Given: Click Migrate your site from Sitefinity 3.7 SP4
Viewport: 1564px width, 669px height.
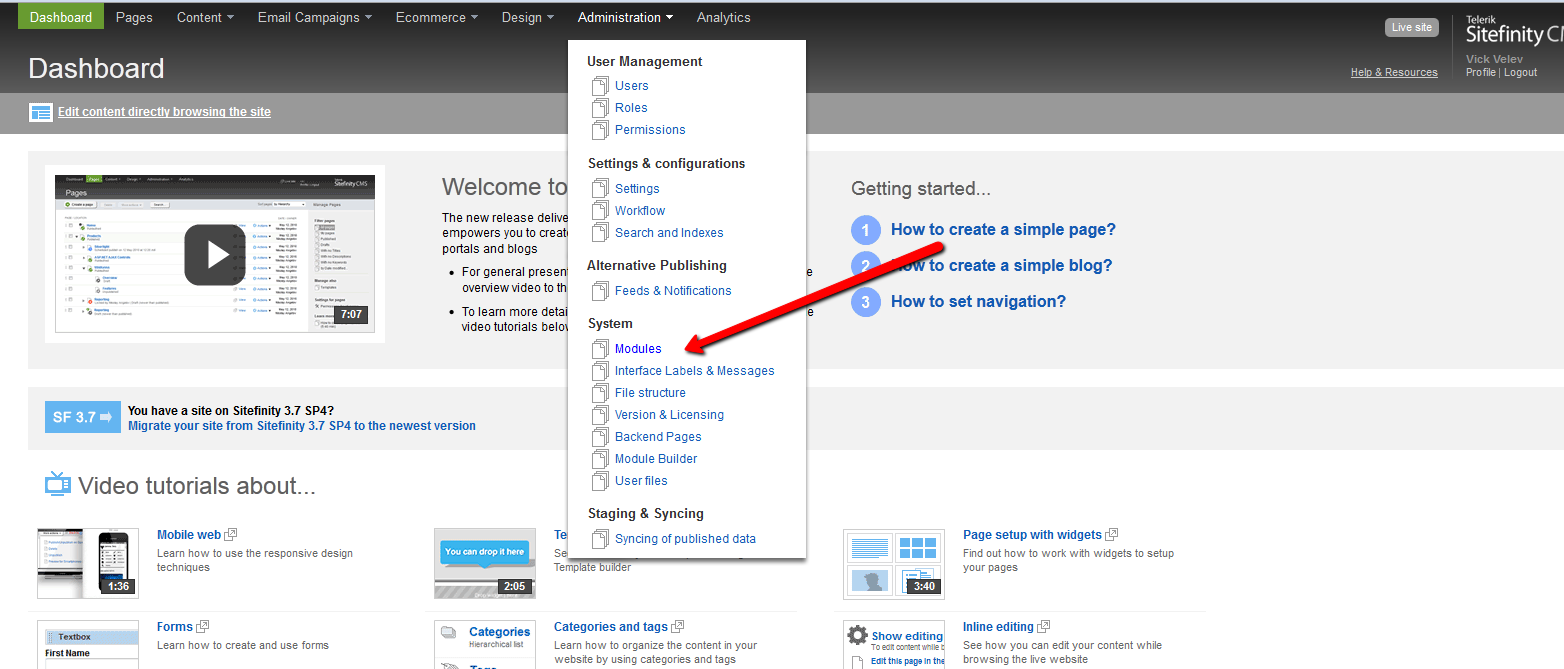Looking at the screenshot, I should pos(302,426).
